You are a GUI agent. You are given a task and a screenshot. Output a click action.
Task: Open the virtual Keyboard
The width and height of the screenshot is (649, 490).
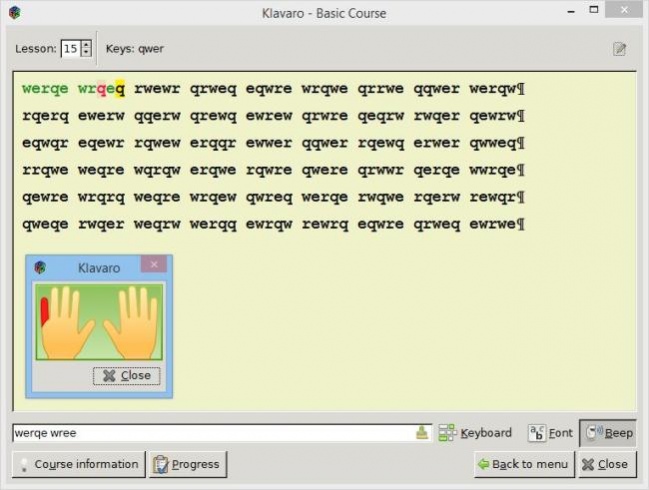(x=475, y=433)
